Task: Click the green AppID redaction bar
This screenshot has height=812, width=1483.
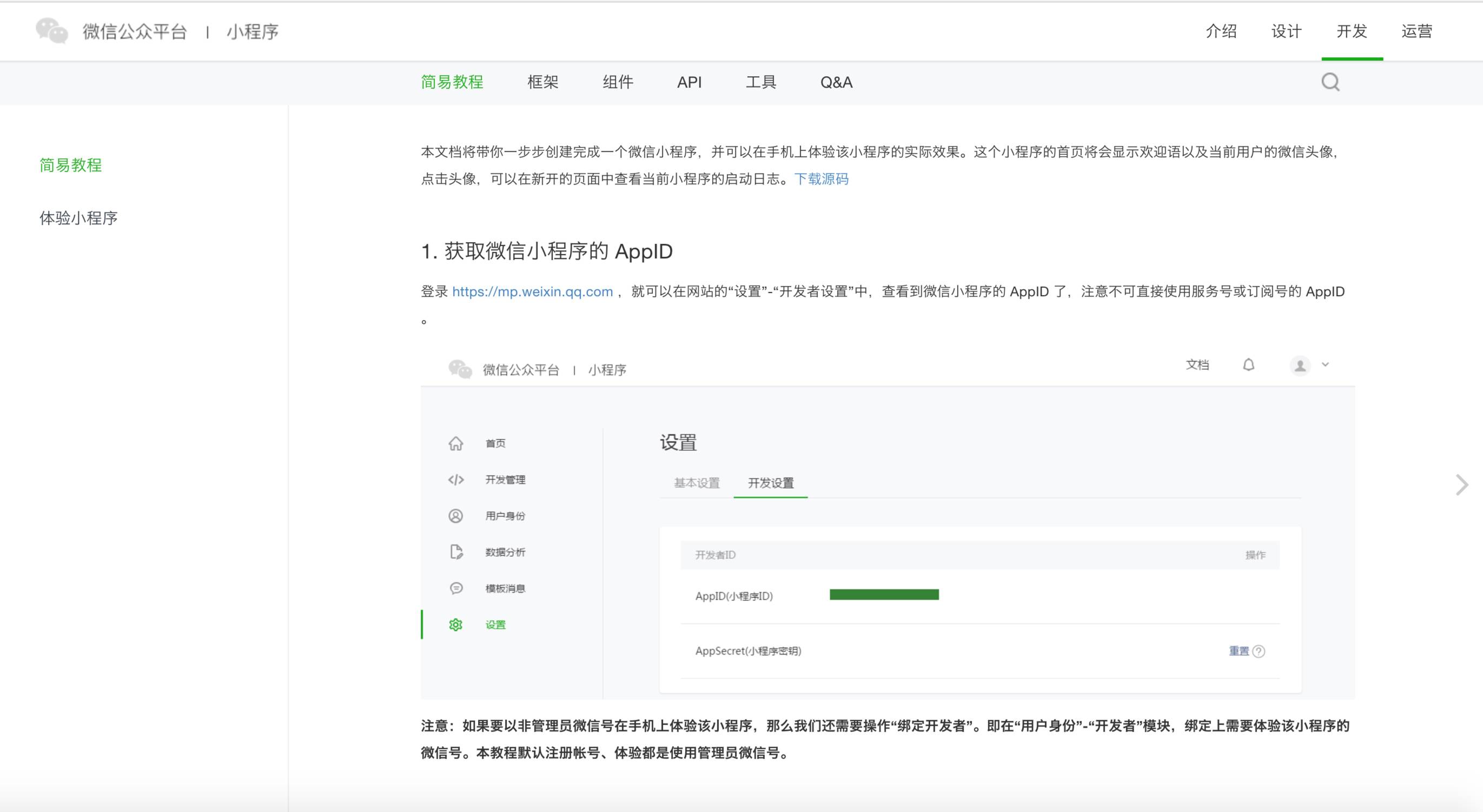Action: click(x=884, y=595)
